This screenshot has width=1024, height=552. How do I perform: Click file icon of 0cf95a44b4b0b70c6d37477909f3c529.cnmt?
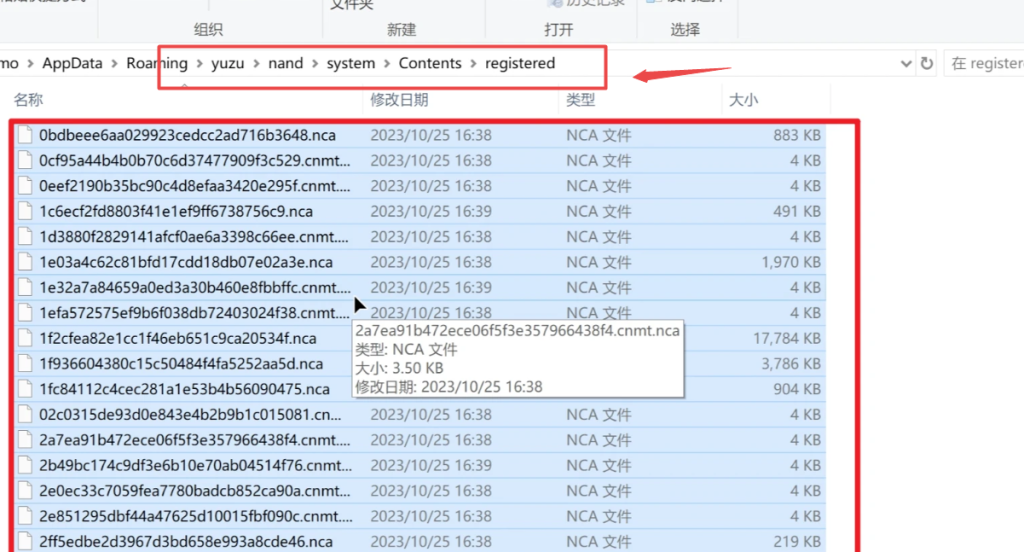[25, 160]
